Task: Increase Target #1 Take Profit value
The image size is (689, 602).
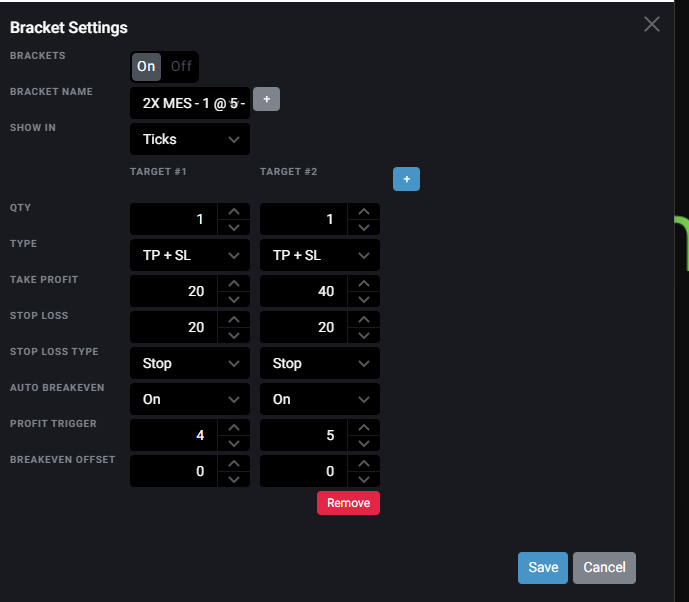Action: point(234,283)
